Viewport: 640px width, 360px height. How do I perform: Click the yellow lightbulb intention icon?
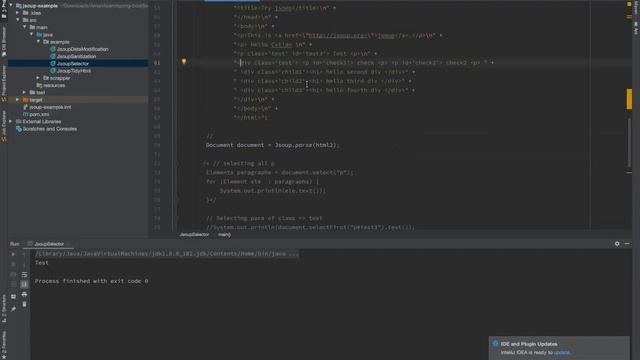click(x=184, y=62)
